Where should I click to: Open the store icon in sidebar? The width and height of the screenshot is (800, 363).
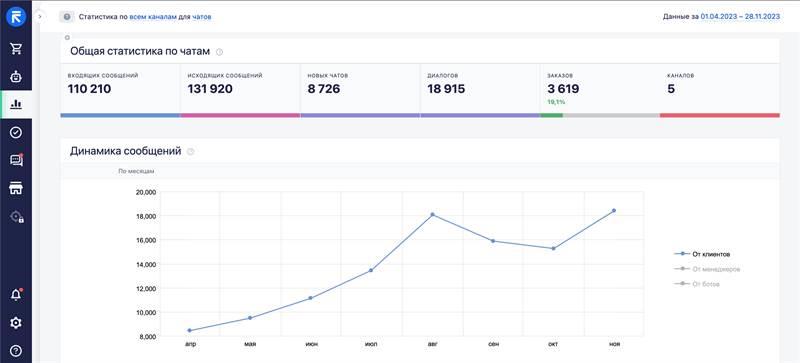tap(16, 188)
